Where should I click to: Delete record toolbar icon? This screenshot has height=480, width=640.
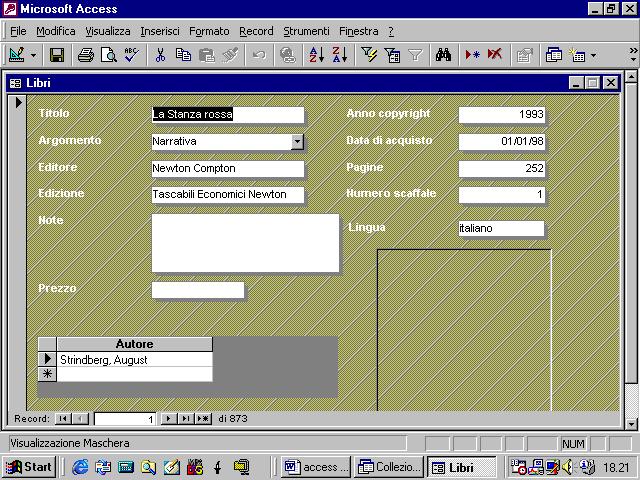(x=495, y=55)
